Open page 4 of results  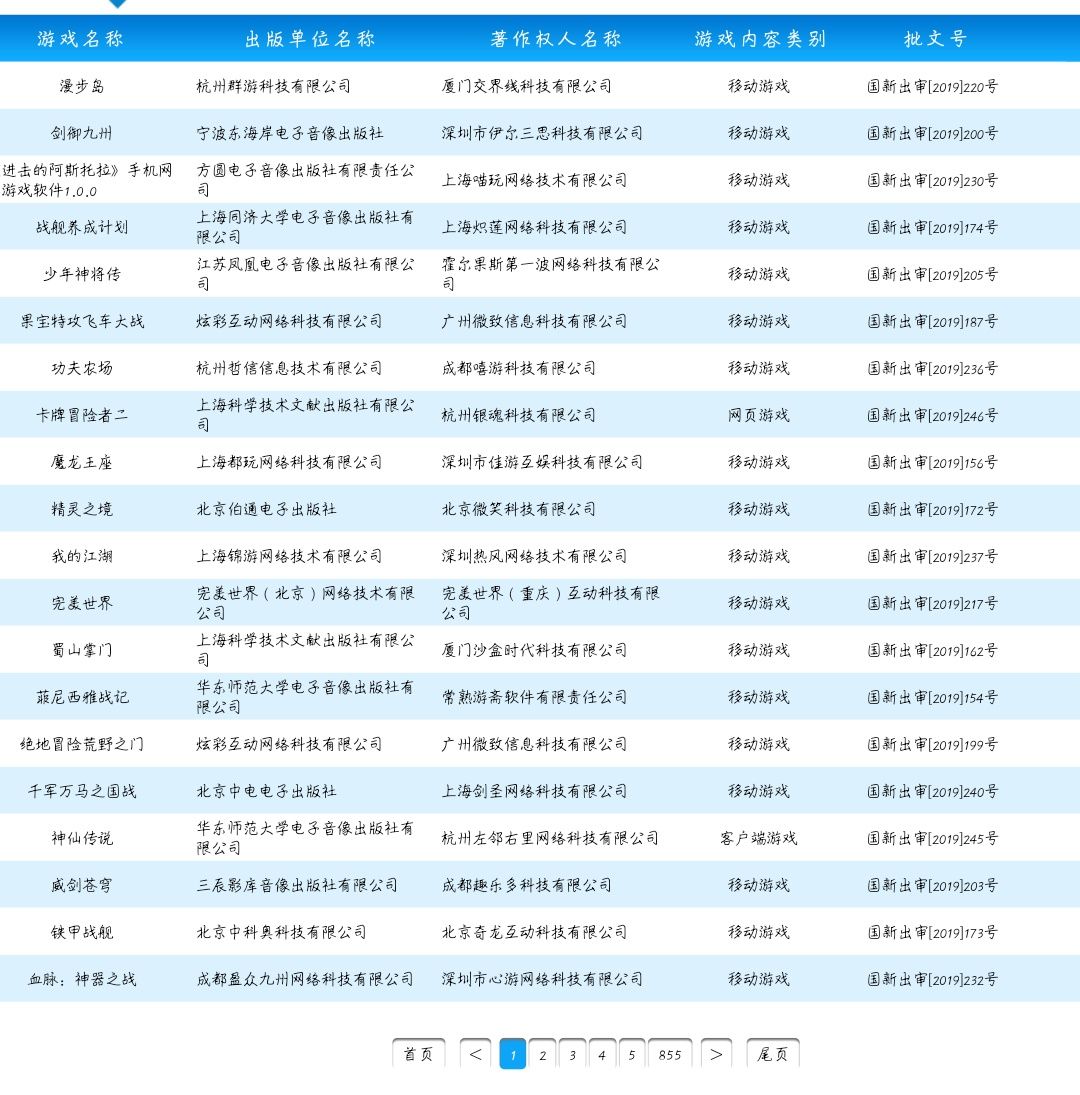click(602, 1054)
